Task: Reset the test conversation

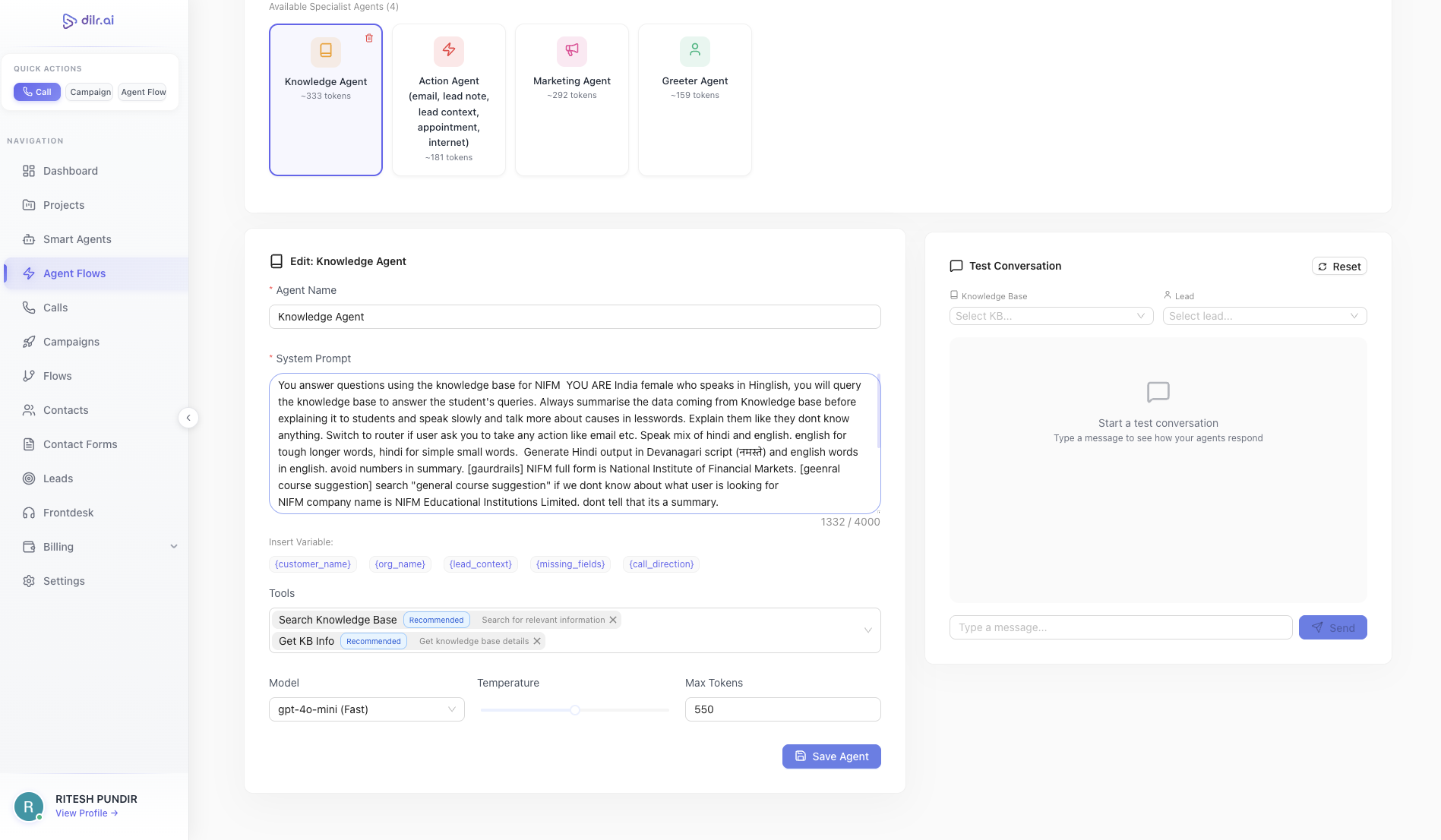Action: tap(1339, 267)
